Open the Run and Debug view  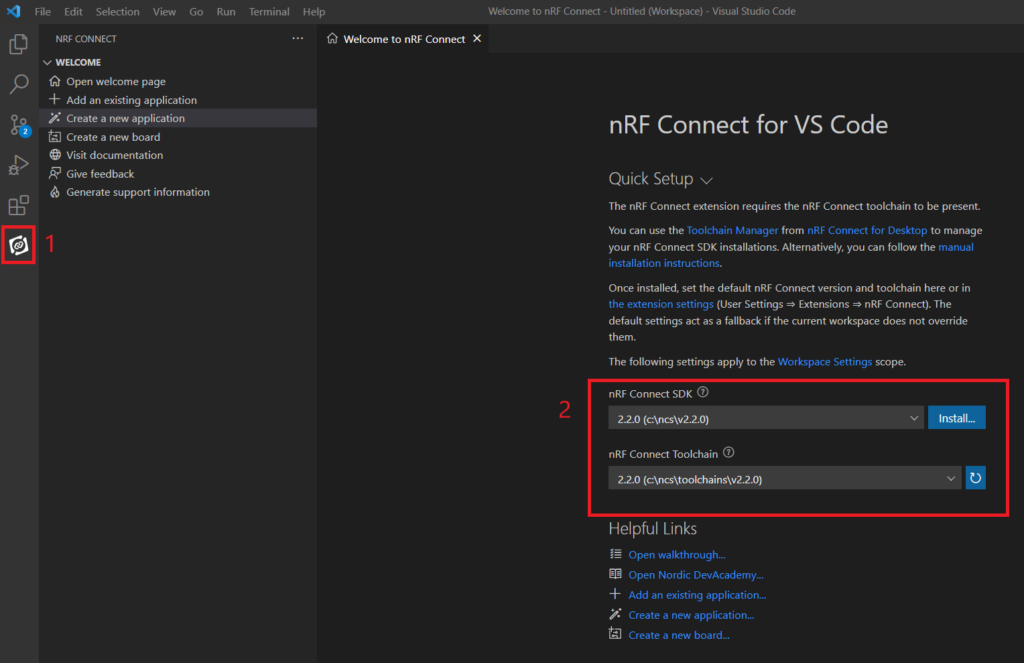[18, 165]
